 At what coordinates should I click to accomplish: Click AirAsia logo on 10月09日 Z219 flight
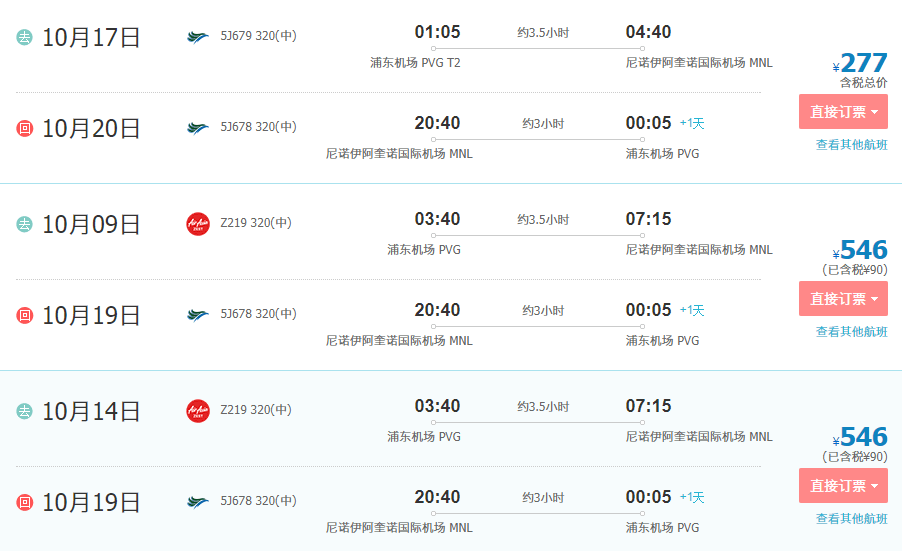coord(198,224)
